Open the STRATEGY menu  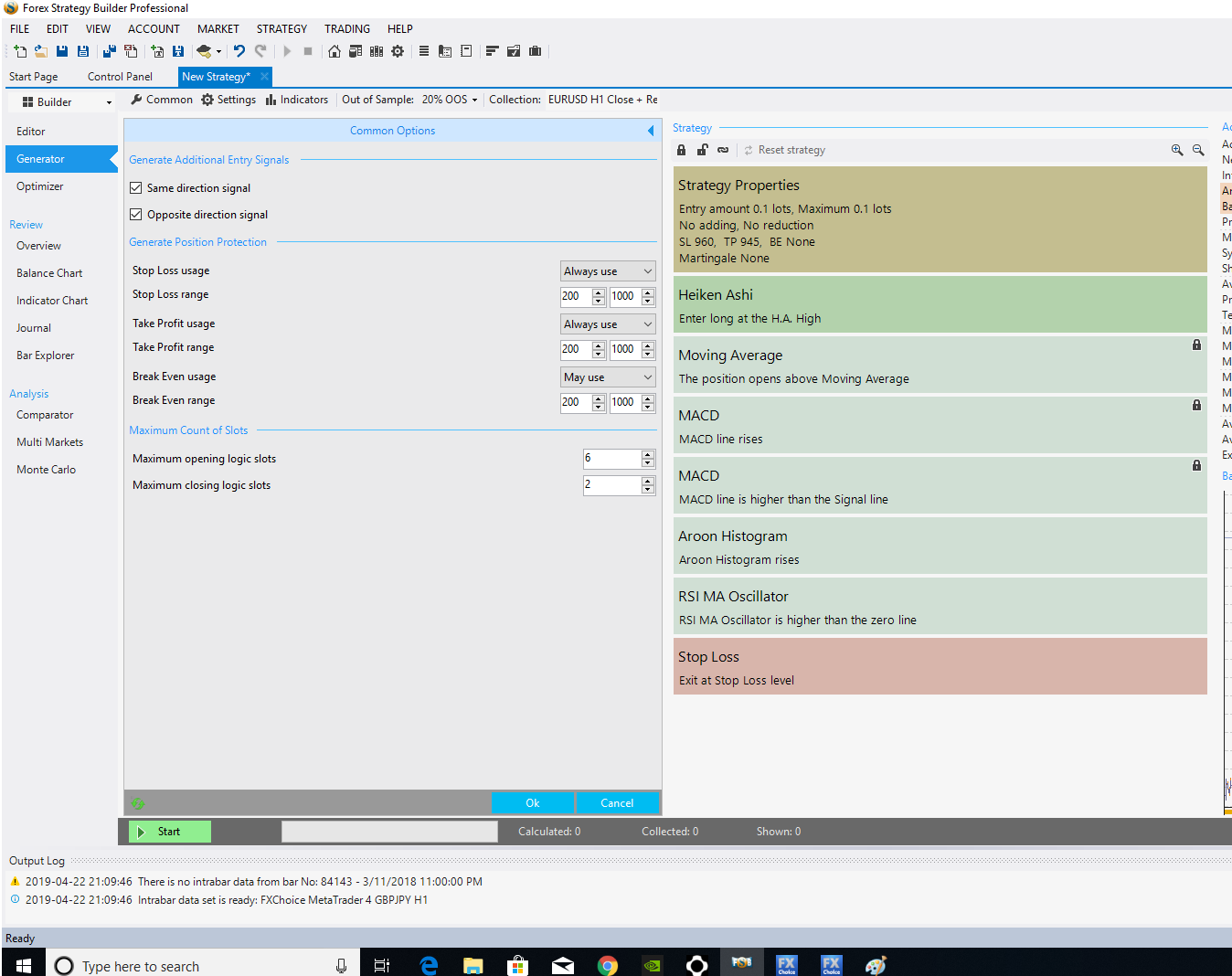pyautogui.click(x=281, y=29)
